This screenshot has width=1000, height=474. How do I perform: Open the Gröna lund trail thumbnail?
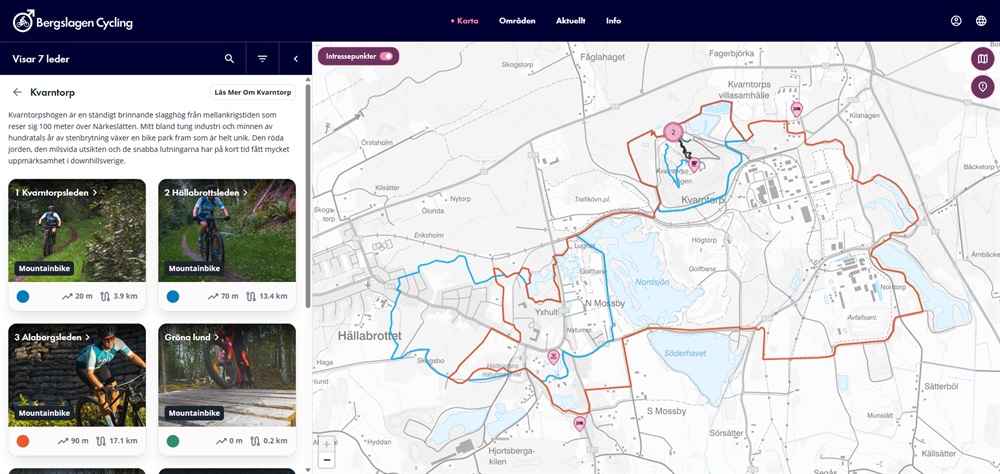pos(227,373)
